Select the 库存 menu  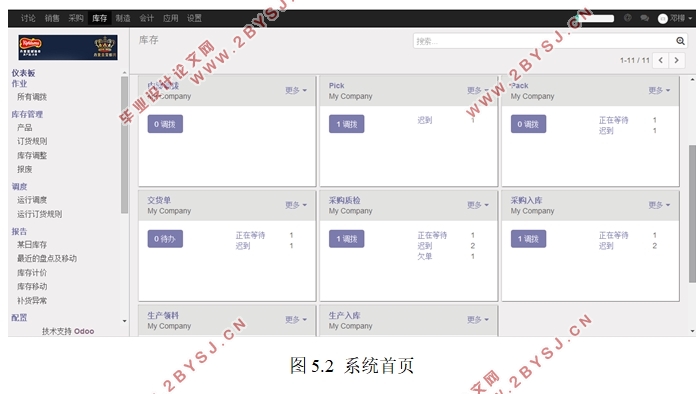(99, 18)
